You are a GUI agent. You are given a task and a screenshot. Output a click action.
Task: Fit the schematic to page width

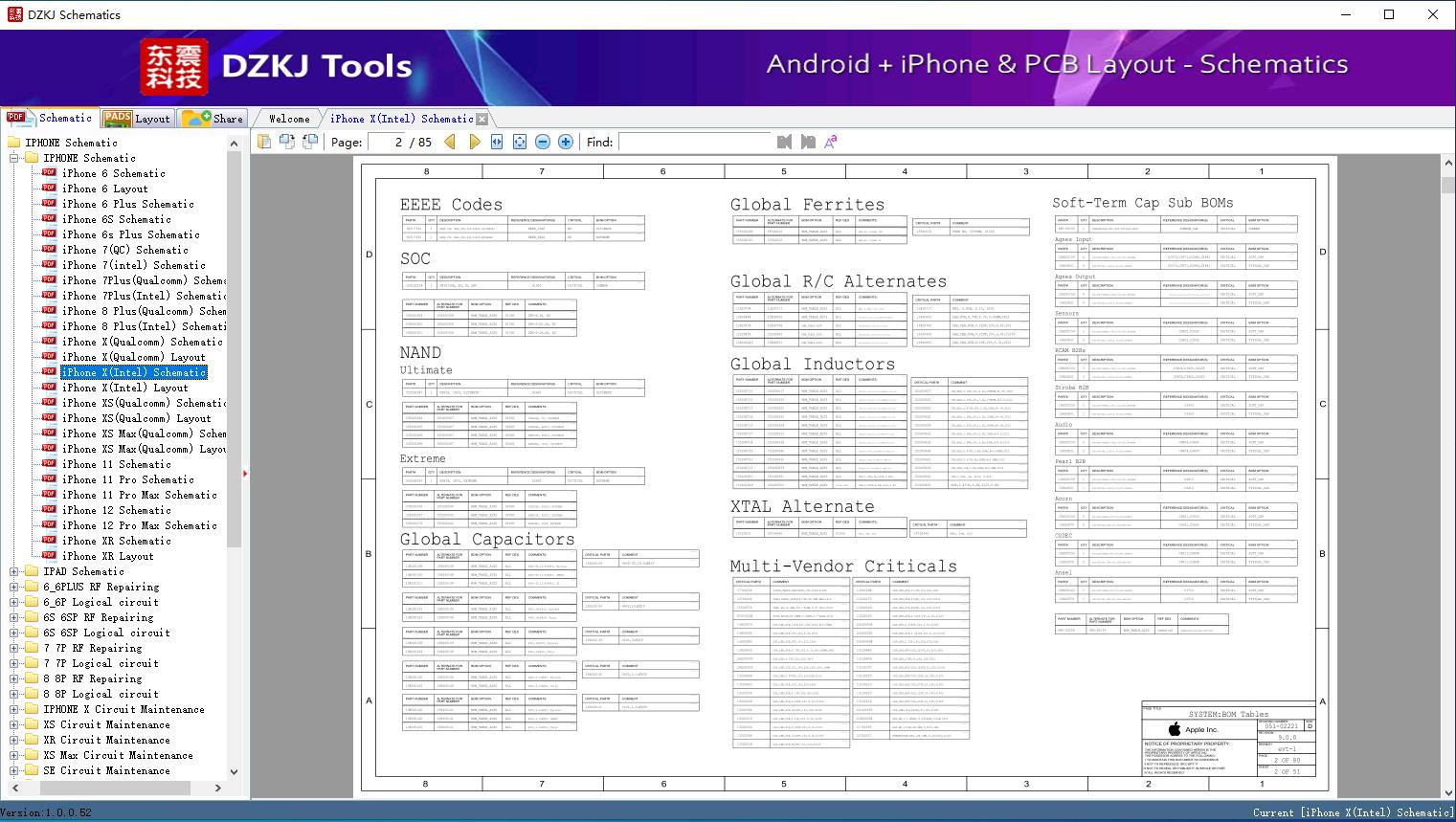tap(497, 142)
